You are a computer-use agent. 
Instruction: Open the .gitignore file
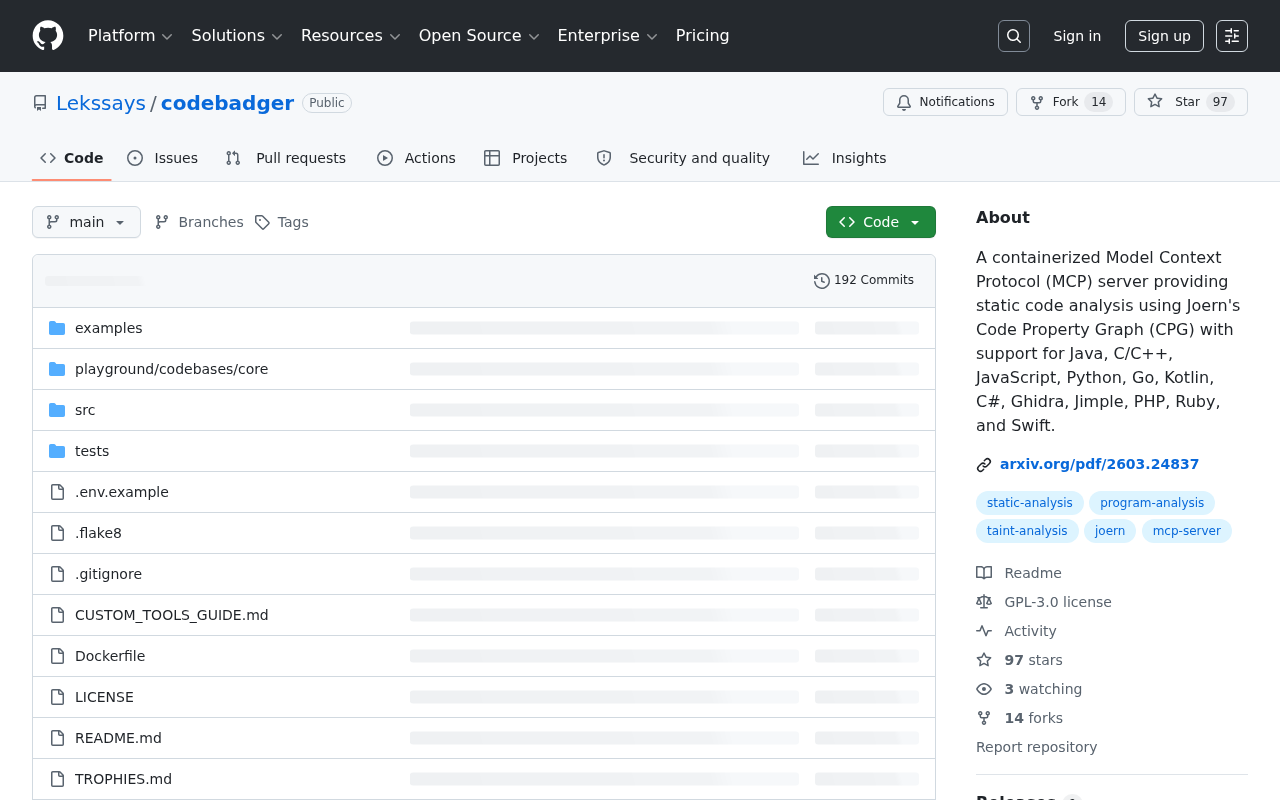click(108, 574)
